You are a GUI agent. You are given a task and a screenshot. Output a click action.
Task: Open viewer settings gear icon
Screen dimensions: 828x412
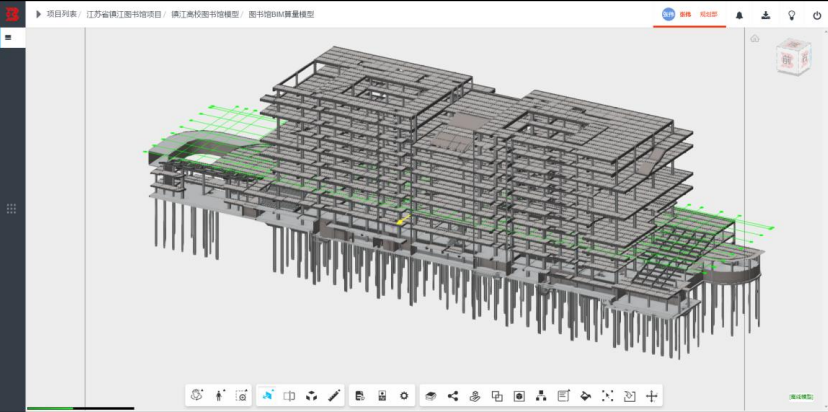coord(404,395)
